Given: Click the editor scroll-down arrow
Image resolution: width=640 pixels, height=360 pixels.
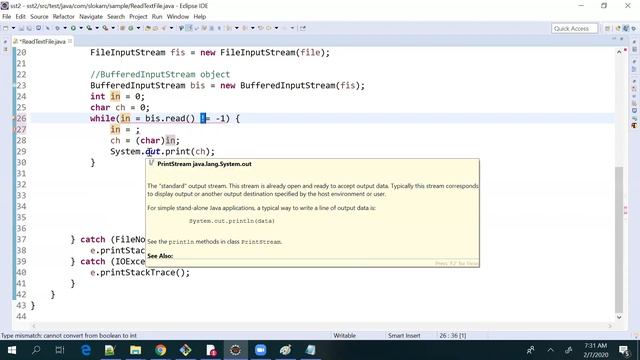Looking at the screenshot, I should click(619, 317).
